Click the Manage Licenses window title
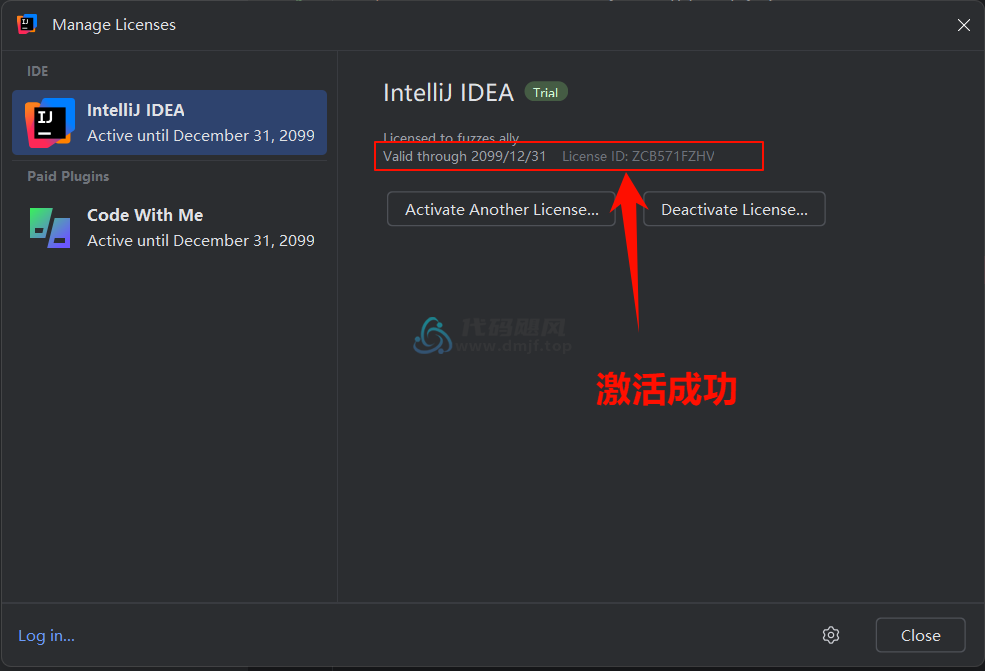The image size is (985, 671). coord(114,25)
